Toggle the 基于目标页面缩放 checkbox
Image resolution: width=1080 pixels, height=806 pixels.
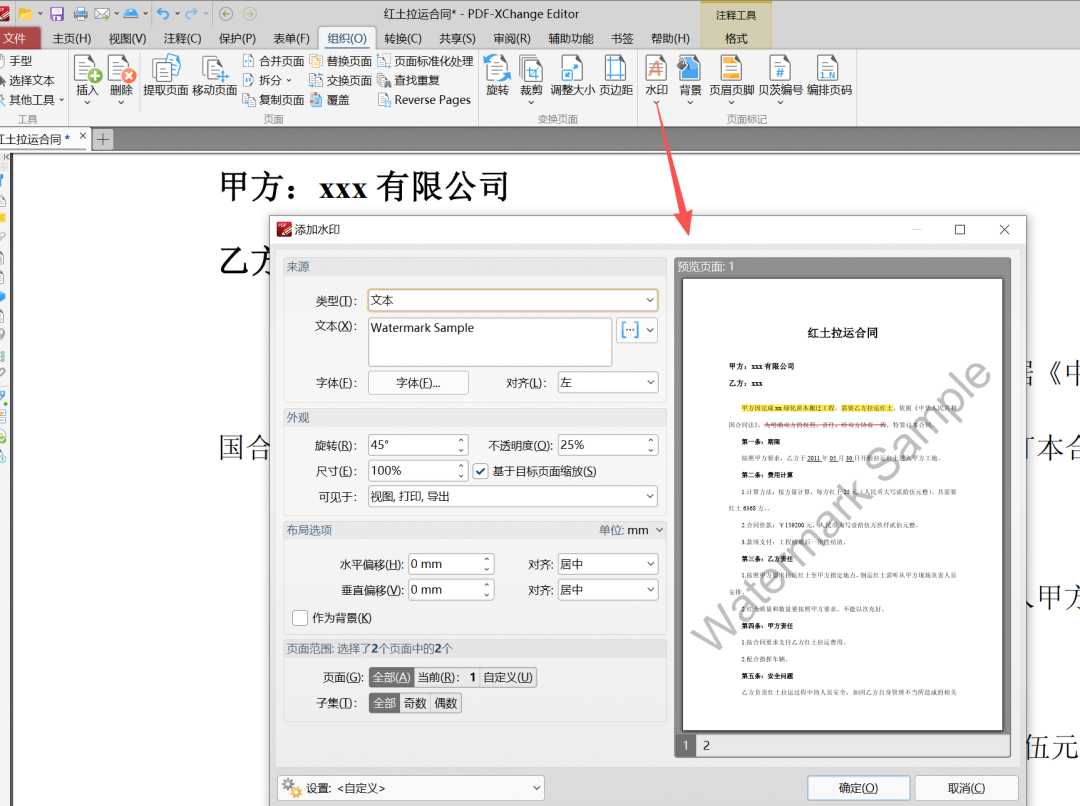click(x=481, y=471)
